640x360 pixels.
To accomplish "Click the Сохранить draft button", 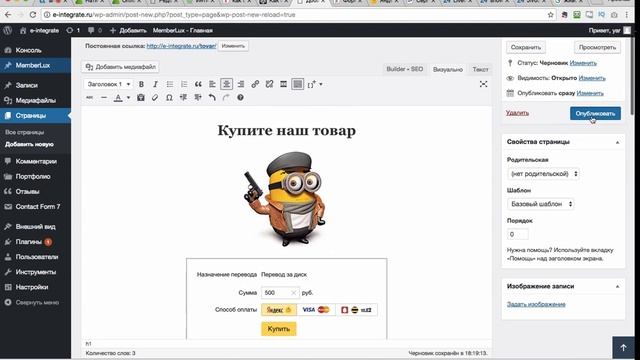I will pos(526,47).
